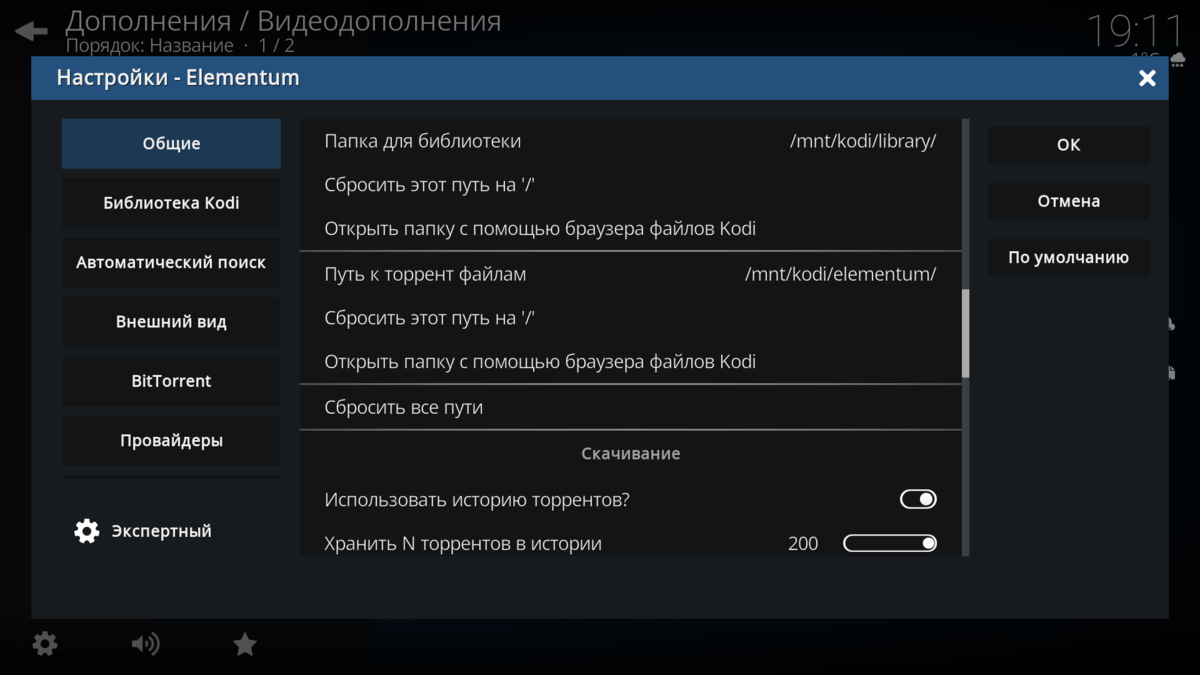Viewport: 1200px width, 675px height.
Task: Confirm settings with the OK button
Action: (x=1069, y=145)
